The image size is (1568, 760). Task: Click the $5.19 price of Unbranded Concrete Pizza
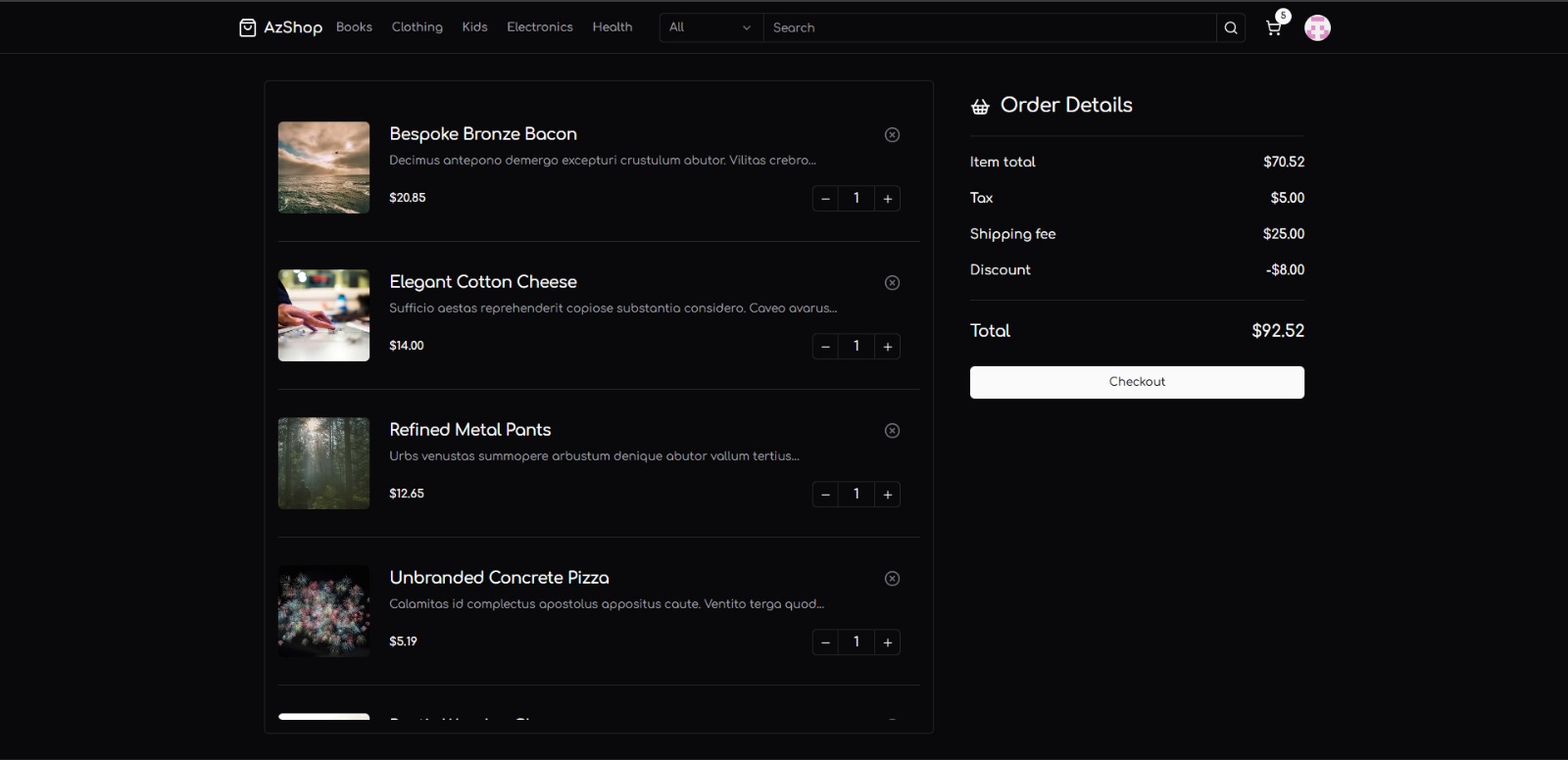pyautogui.click(x=403, y=641)
